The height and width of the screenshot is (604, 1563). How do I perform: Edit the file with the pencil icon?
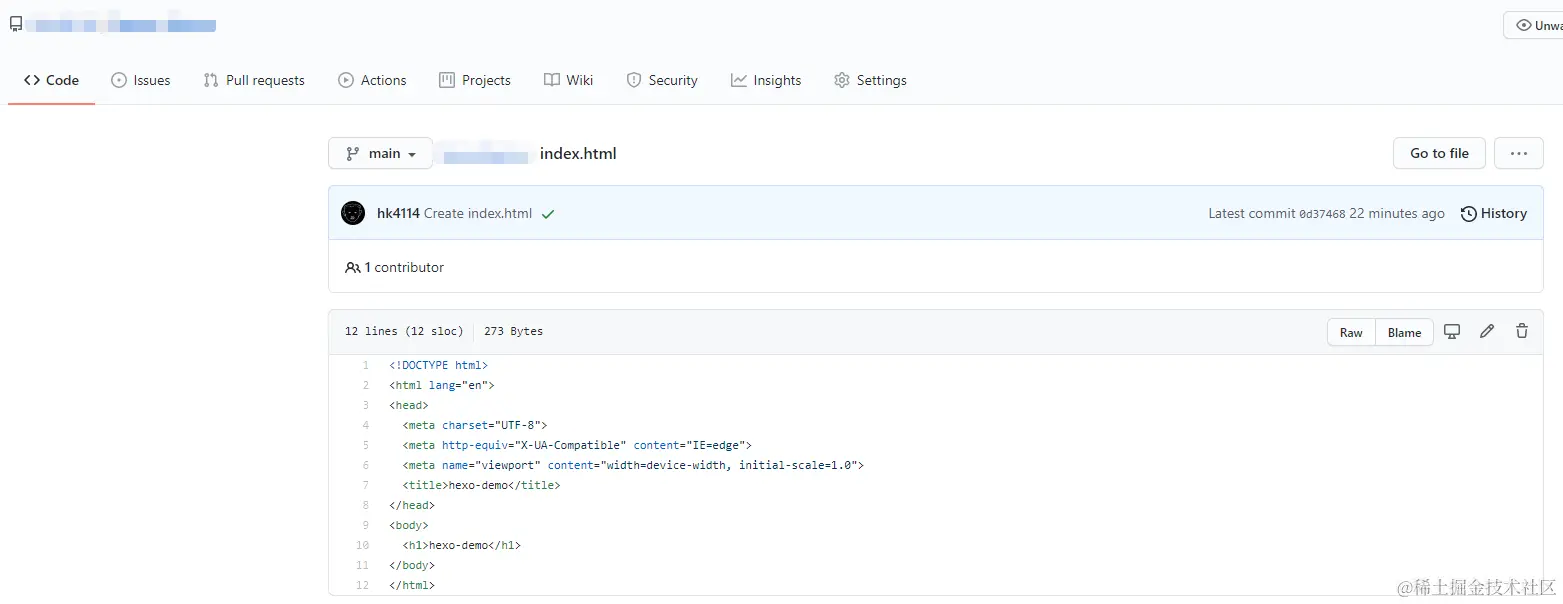coord(1487,332)
